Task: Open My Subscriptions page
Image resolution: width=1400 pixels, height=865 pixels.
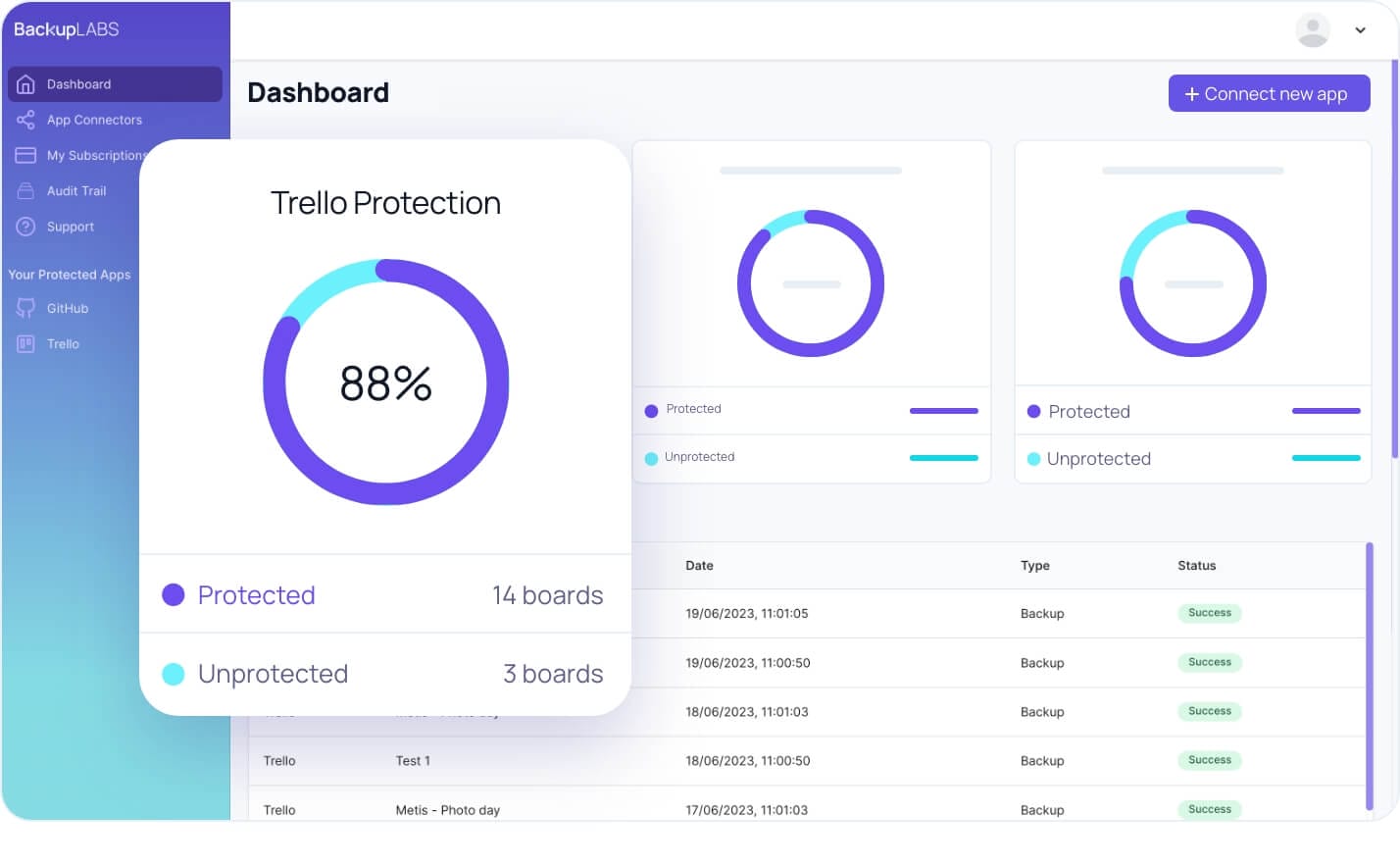Action: (x=96, y=155)
